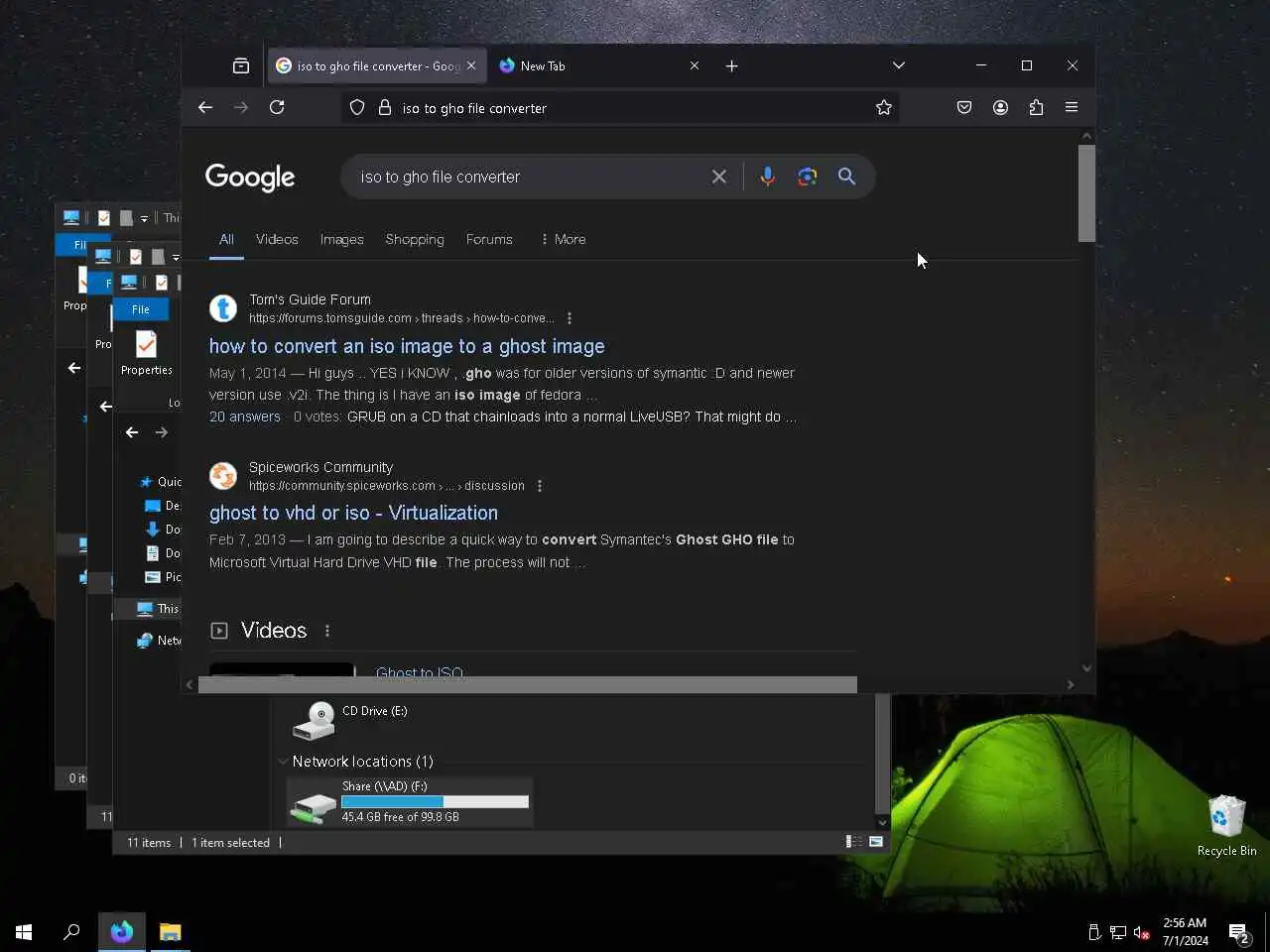Viewport: 1270px width, 952px height.
Task: Close the New Tab tab
Action: point(695,65)
